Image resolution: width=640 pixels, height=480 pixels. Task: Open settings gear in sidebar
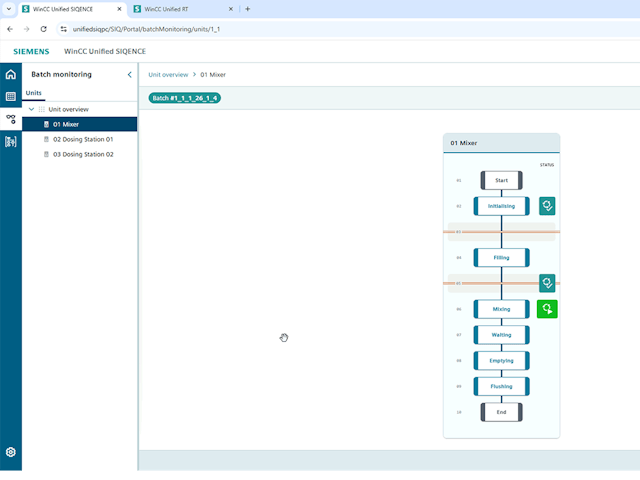point(11,452)
